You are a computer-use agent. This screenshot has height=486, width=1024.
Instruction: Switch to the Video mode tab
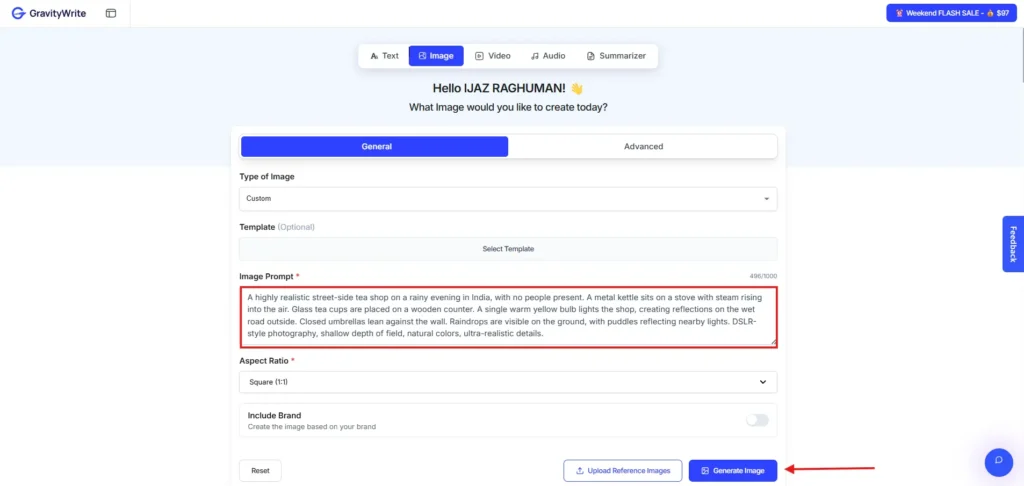pos(492,56)
